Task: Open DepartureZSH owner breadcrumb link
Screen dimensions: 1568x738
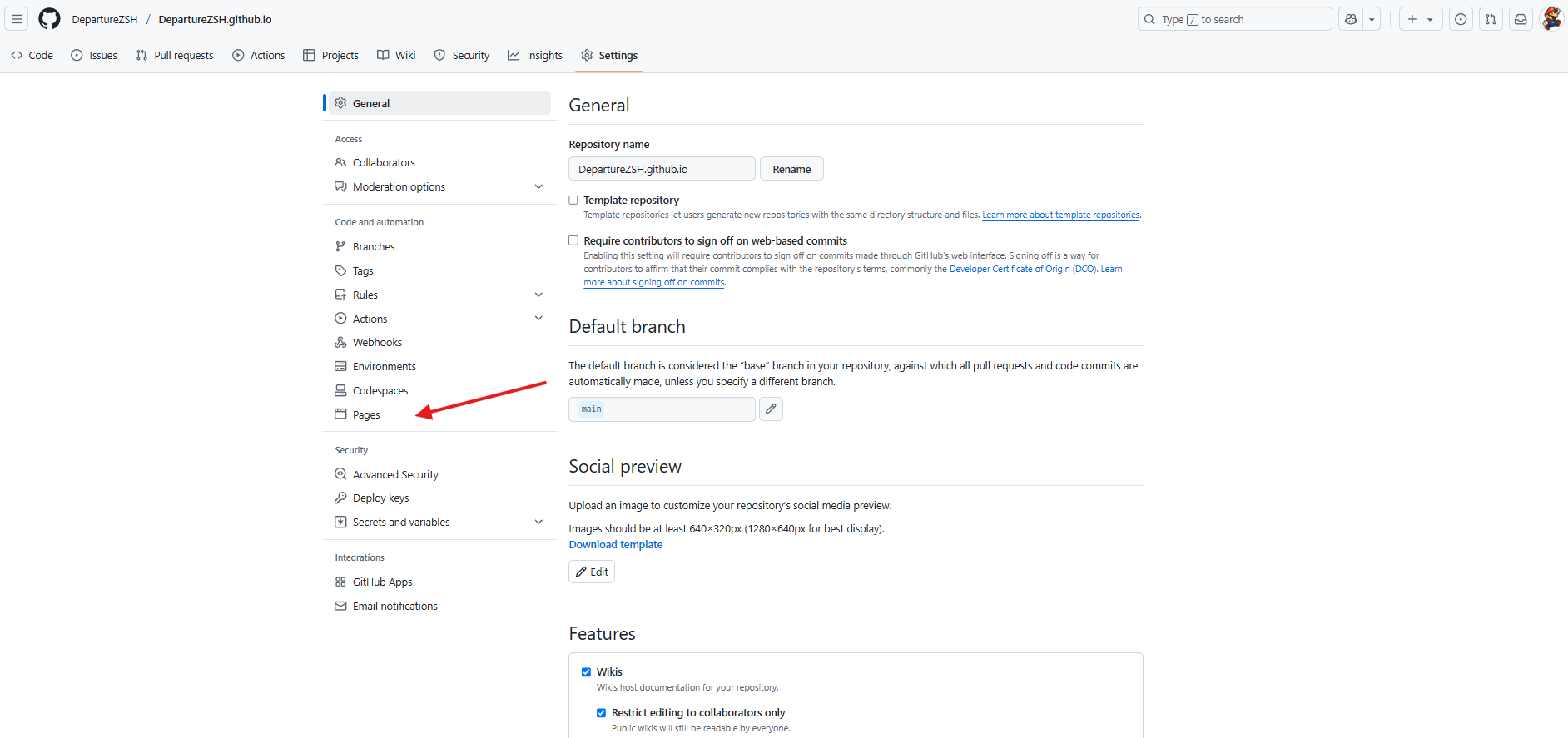Action: tap(105, 19)
